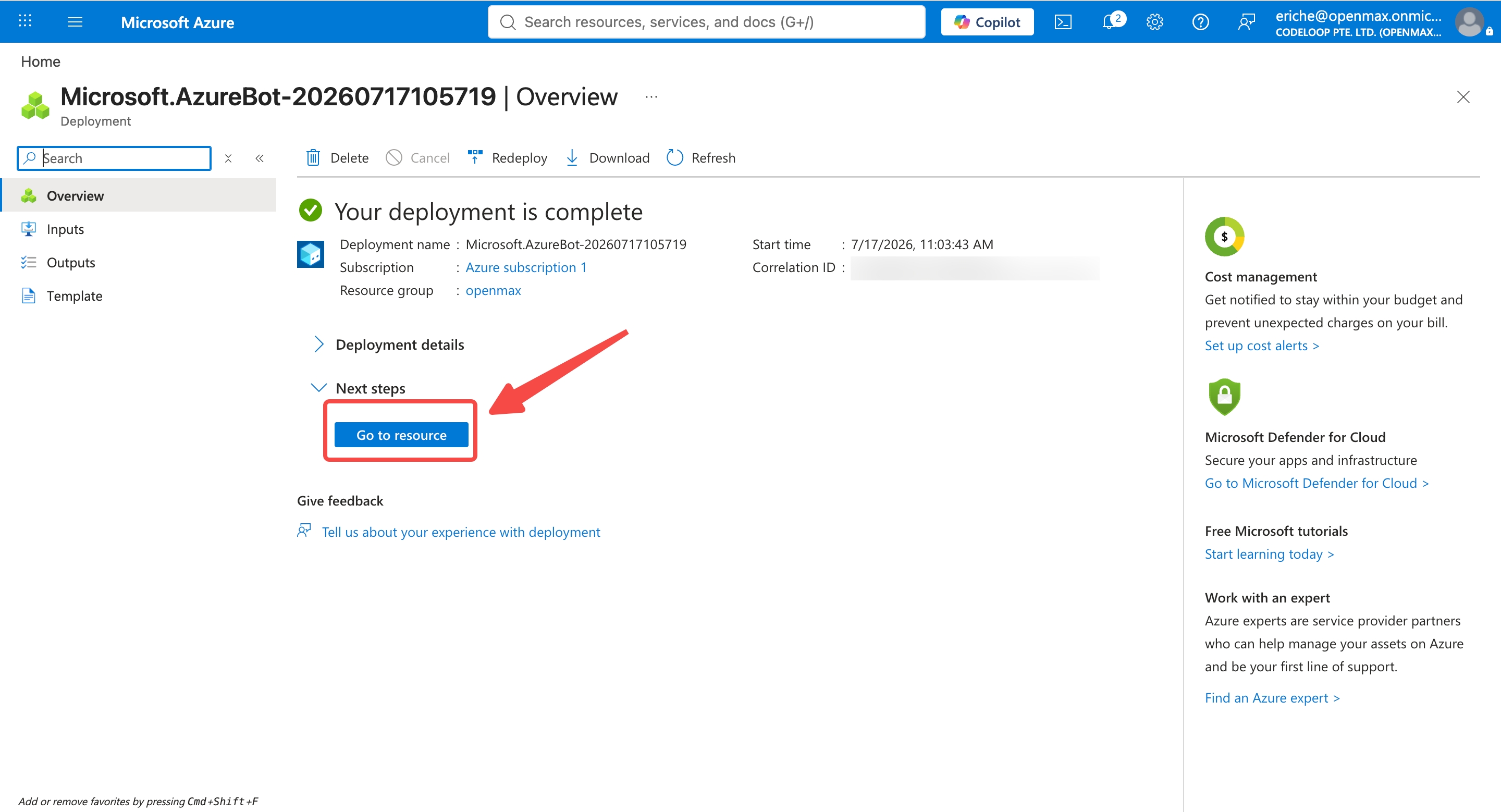
Task: Go to Home breadcrumb
Action: [40, 61]
